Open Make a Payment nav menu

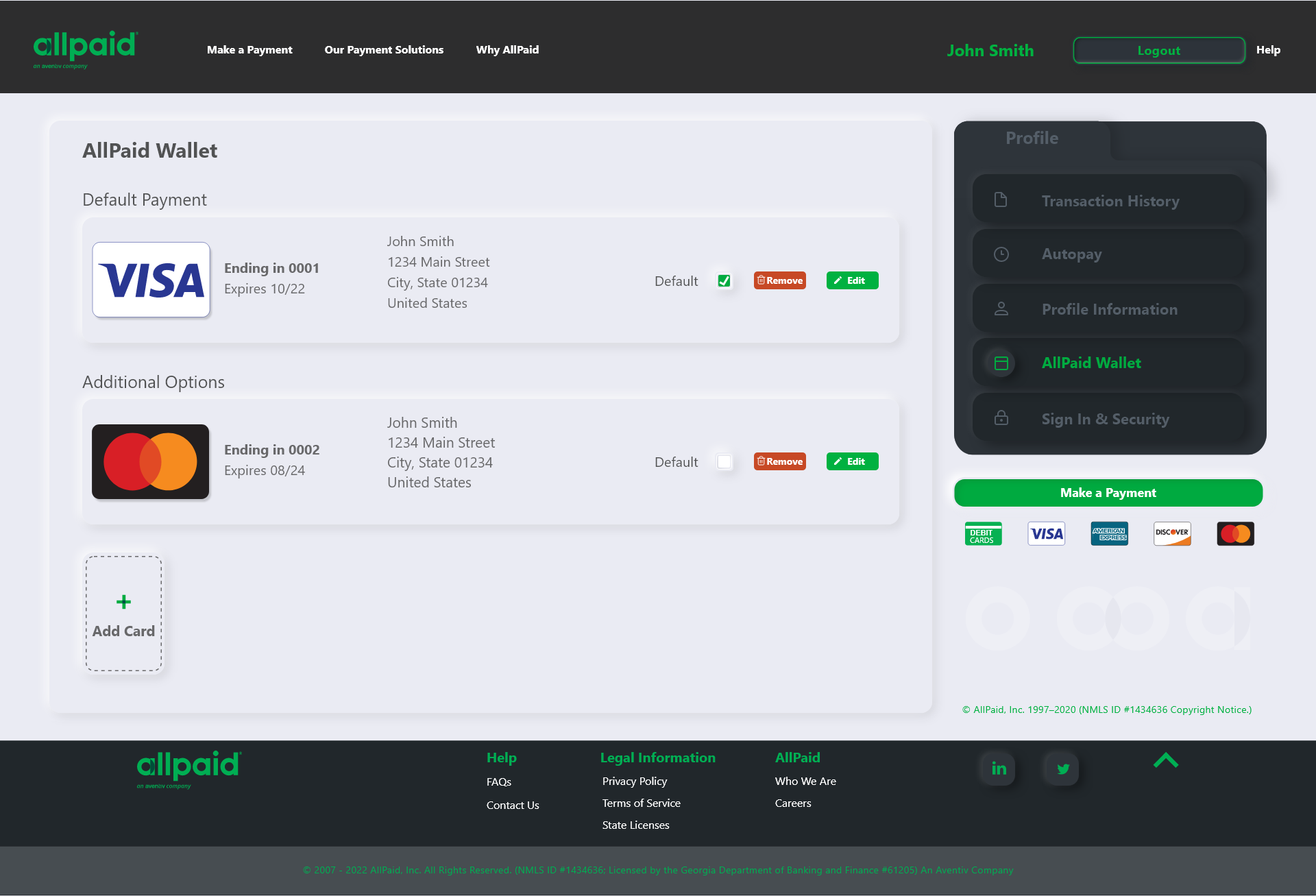(249, 49)
